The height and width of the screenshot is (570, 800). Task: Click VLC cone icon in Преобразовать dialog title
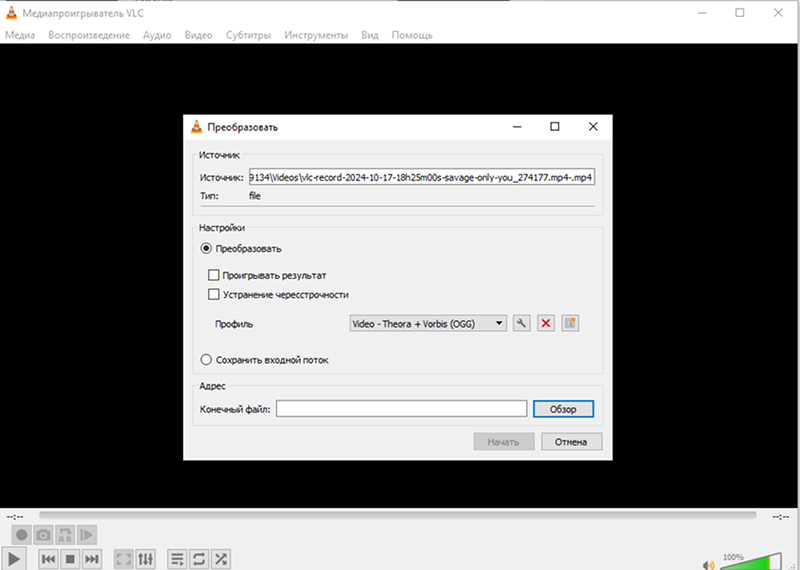coord(196,127)
